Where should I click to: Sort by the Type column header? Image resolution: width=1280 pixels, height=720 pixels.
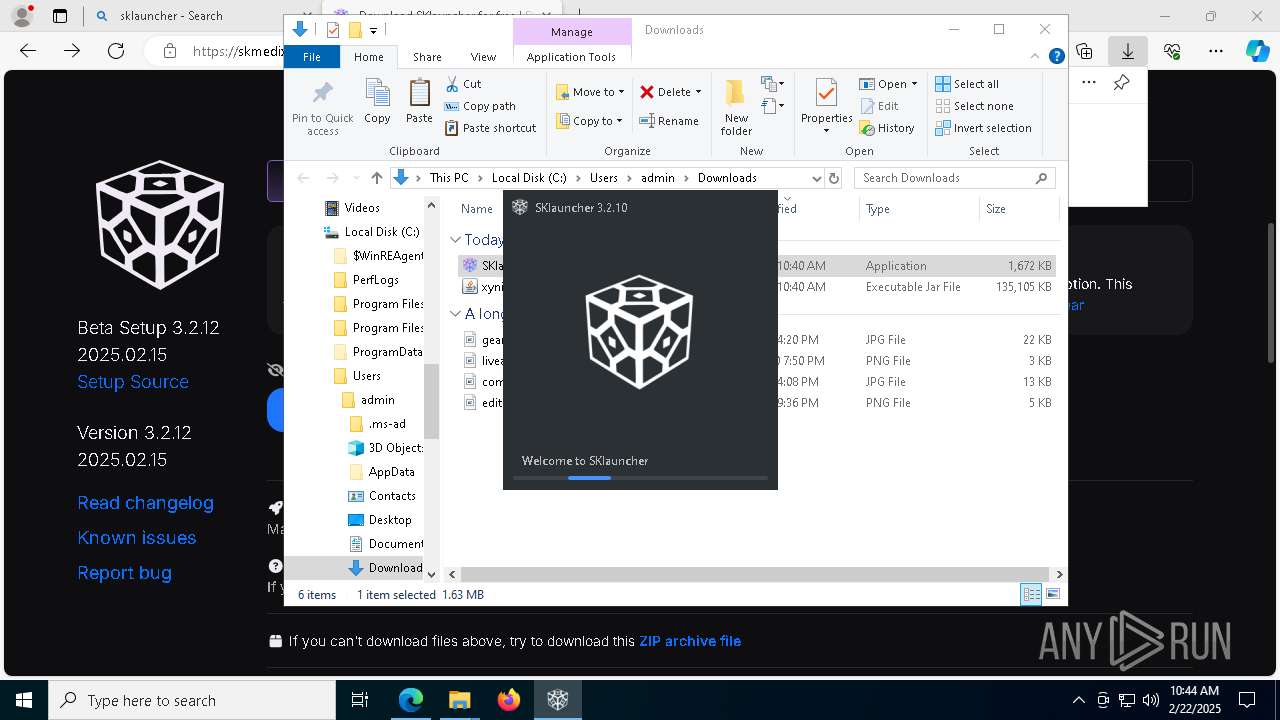918,209
